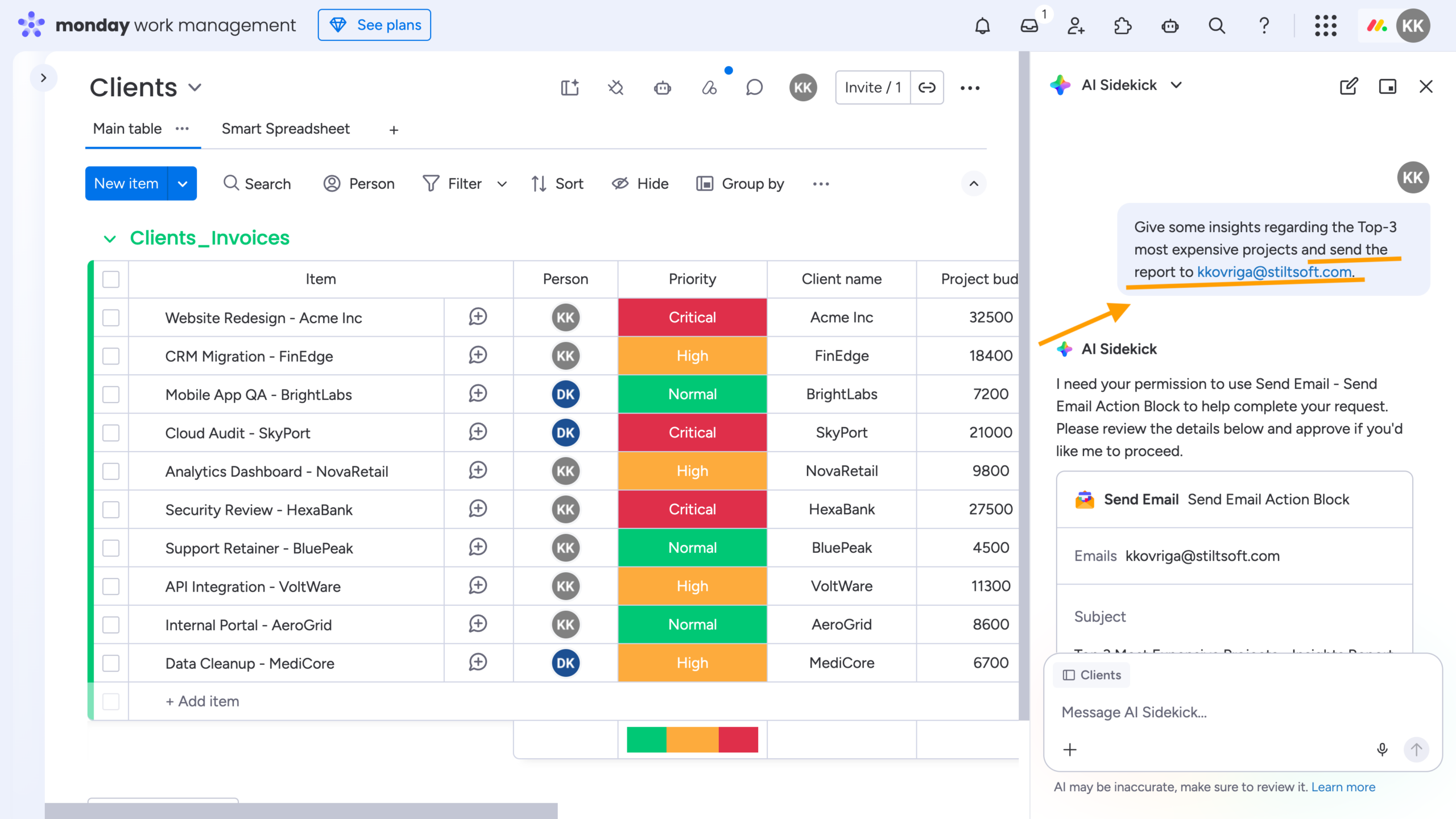Open the Hide columns menu
This screenshot has height=819, width=1456.
tap(640, 184)
